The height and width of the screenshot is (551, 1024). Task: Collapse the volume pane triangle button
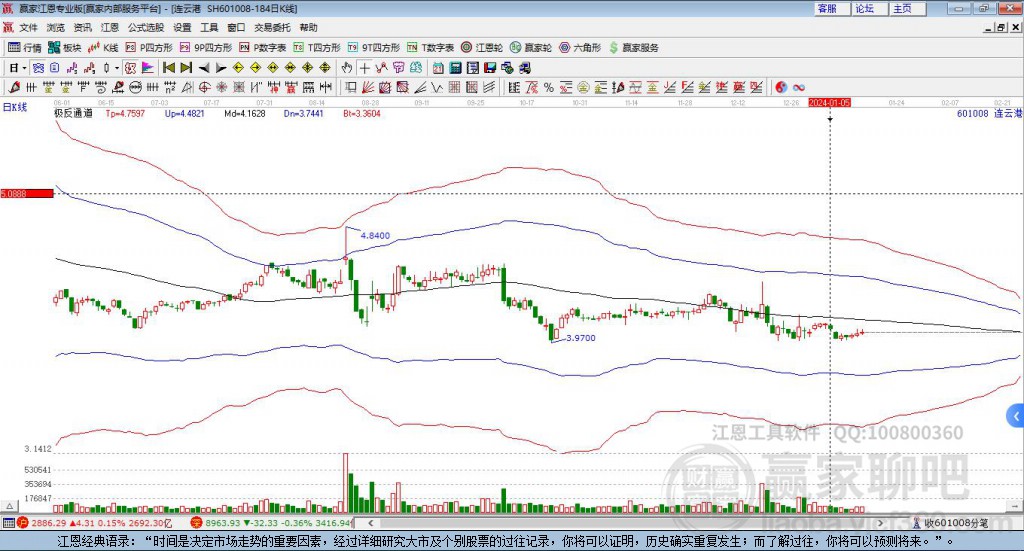[x=9, y=506]
